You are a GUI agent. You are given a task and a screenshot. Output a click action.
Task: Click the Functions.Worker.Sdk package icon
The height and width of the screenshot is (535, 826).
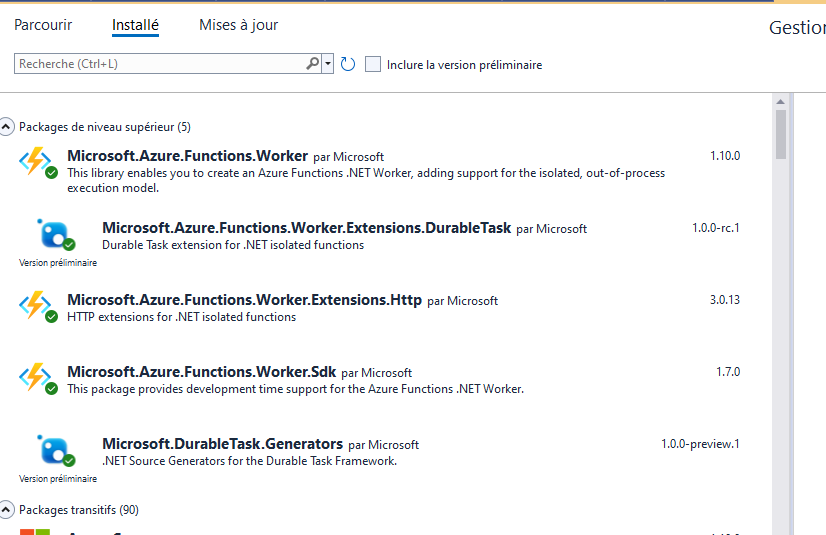pyautogui.click(x=38, y=379)
